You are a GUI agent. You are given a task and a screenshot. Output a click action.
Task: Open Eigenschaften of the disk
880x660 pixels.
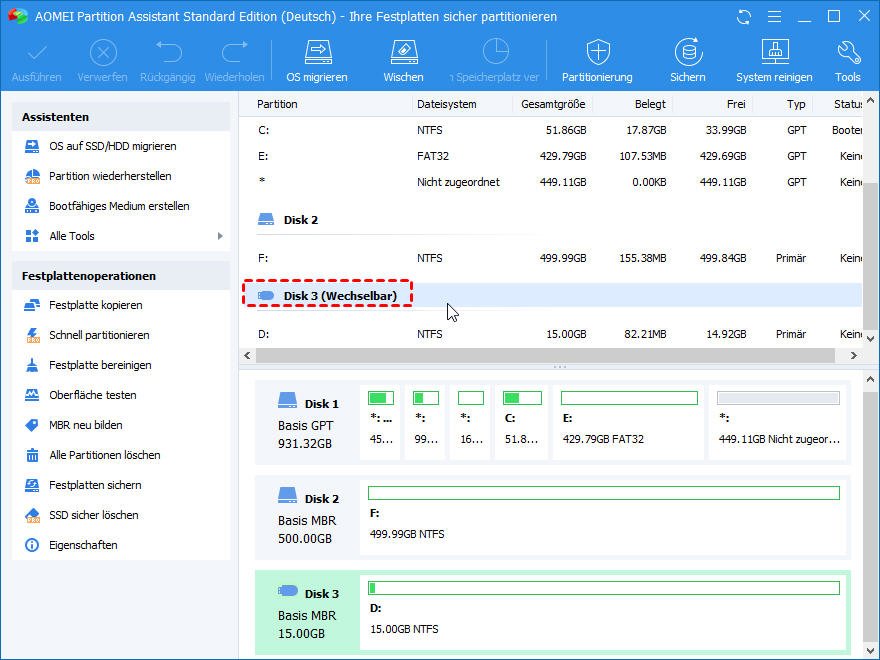click(83, 545)
